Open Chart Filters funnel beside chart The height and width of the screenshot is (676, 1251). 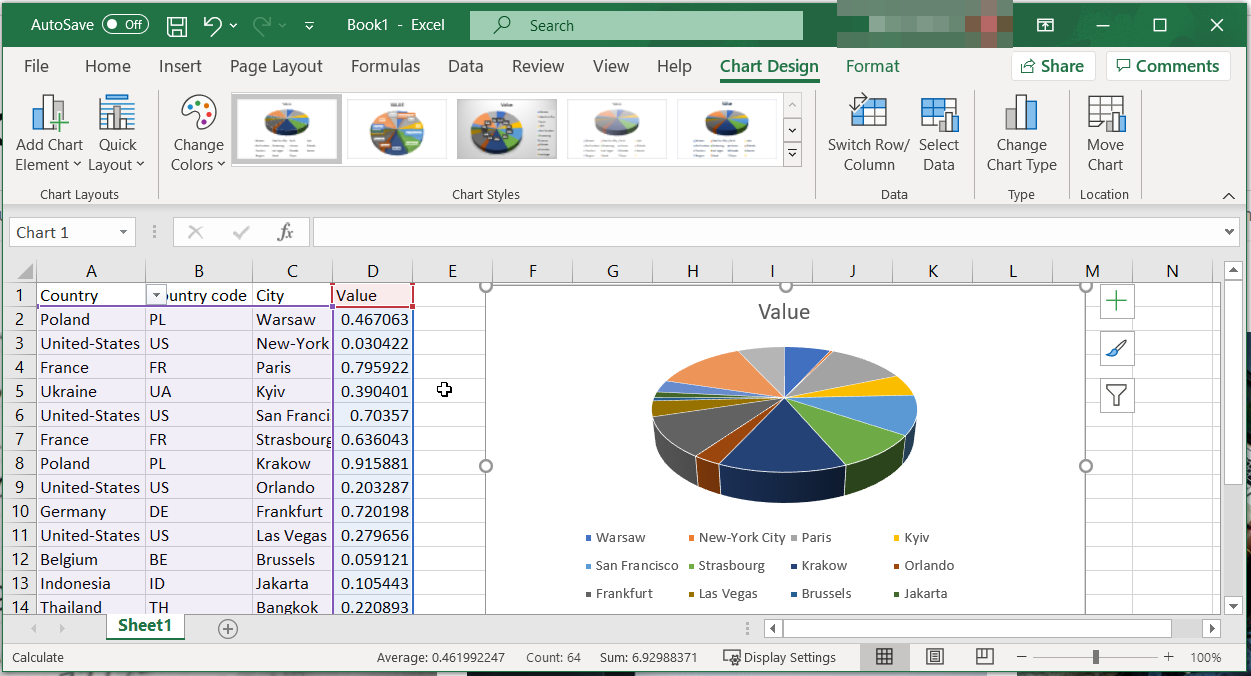[1116, 395]
